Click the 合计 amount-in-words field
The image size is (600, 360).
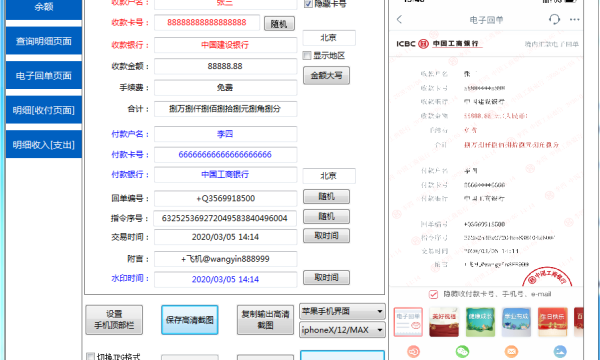click(x=225, y=109)
